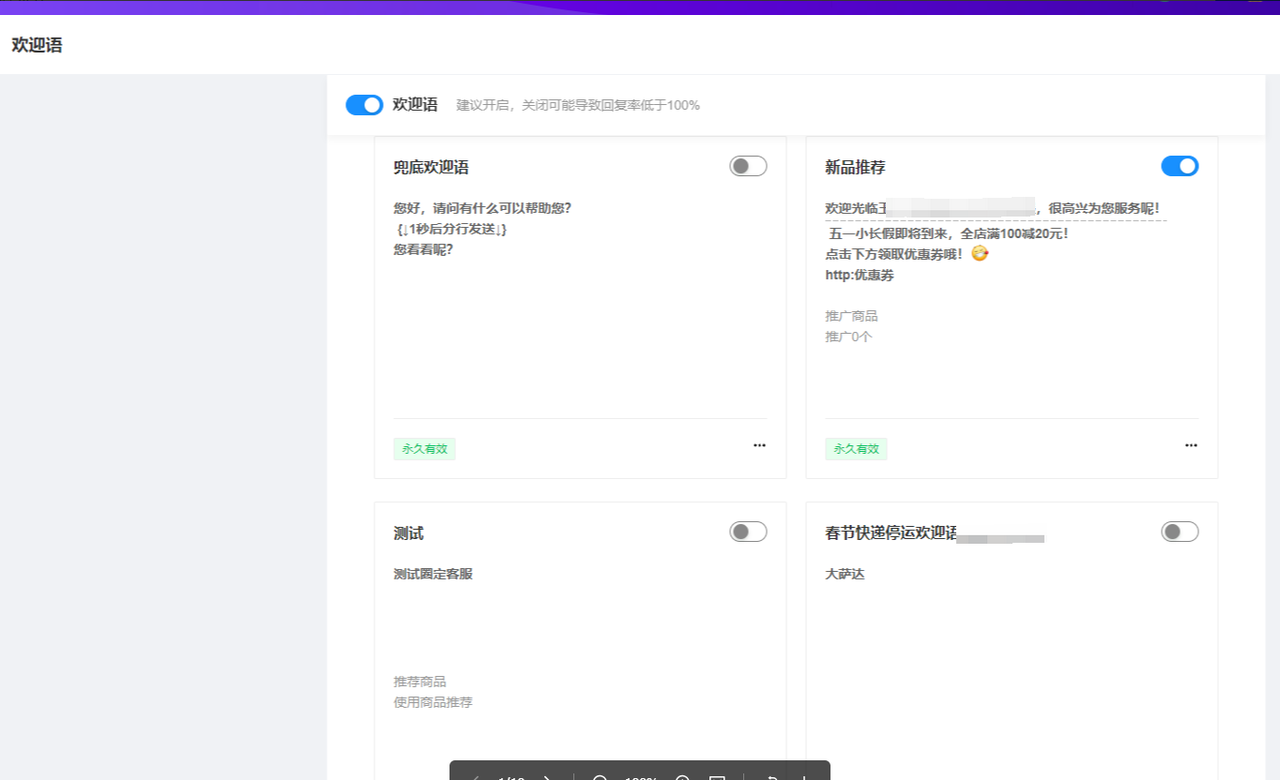1280x780 pixels.
Task: Click the text 您看看呢？
Action: pyautogui.click(x=424, y=250)
